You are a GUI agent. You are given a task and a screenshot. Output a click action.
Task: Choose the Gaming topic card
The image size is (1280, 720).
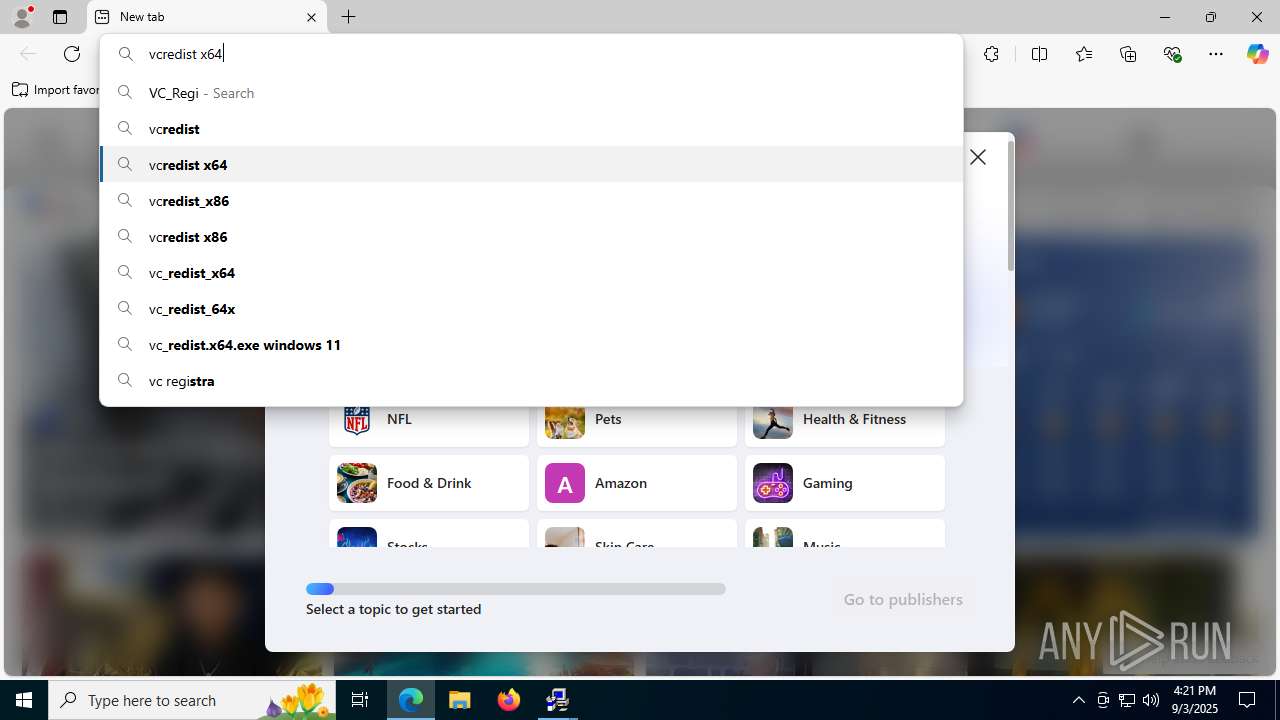[845, 483]
